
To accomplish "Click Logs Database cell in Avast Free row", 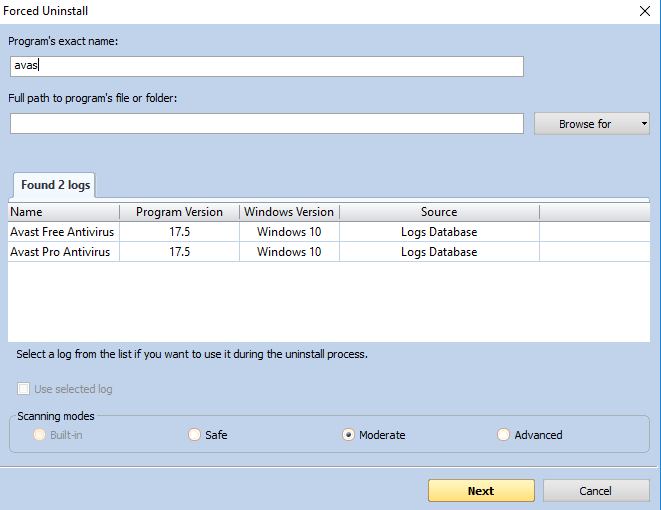I will (x=439, y=232).
